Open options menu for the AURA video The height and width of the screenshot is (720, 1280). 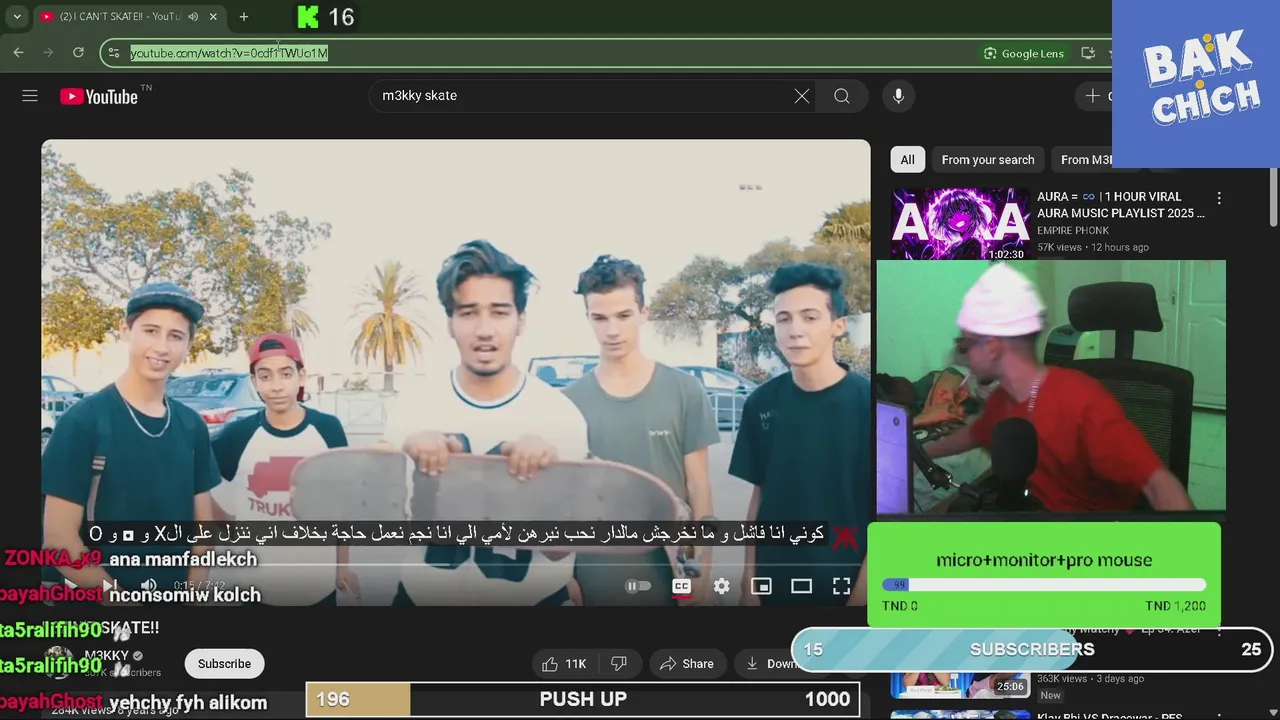click(1219, 198)
